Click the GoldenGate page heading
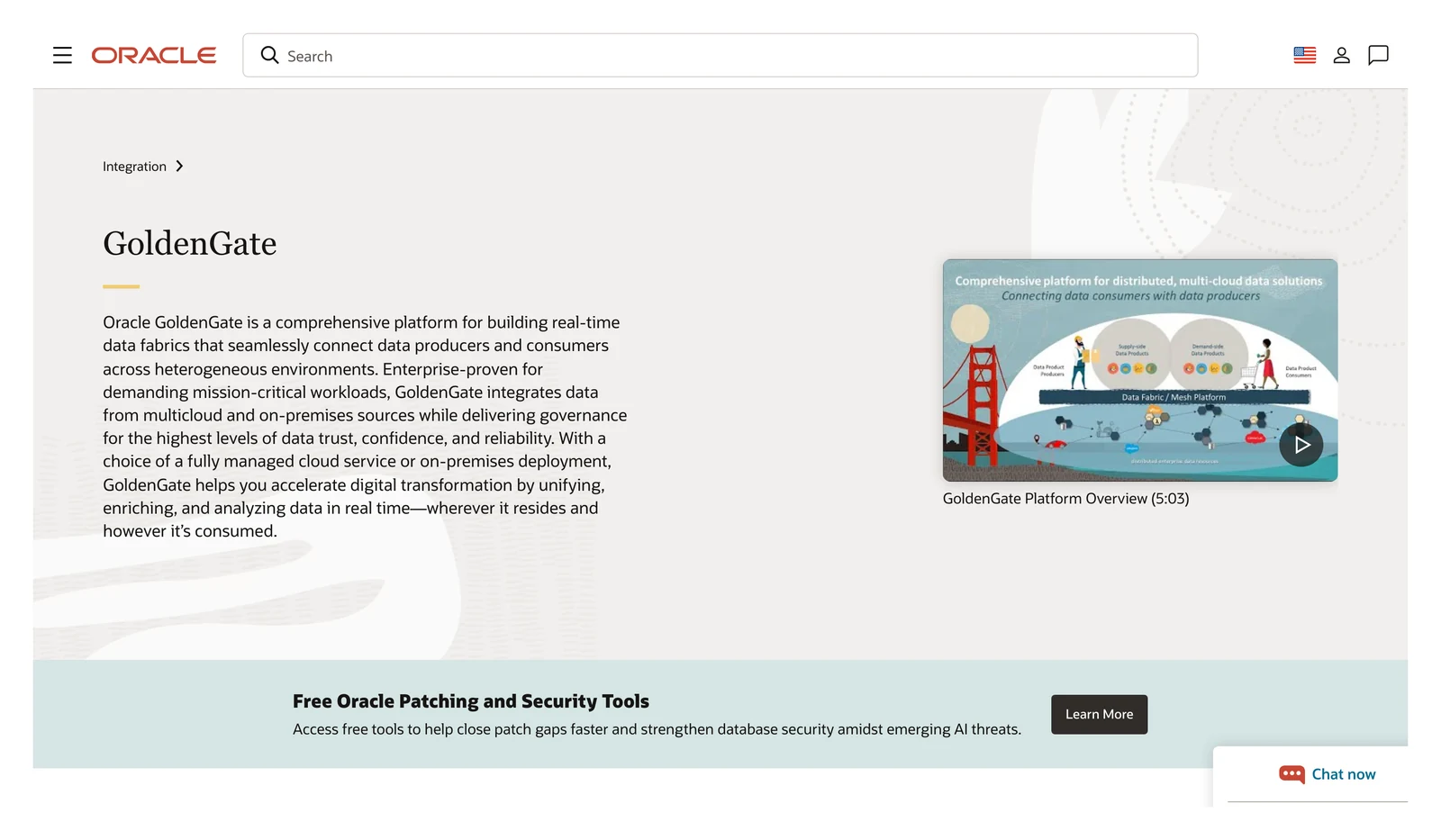 [x=190, y=243]
